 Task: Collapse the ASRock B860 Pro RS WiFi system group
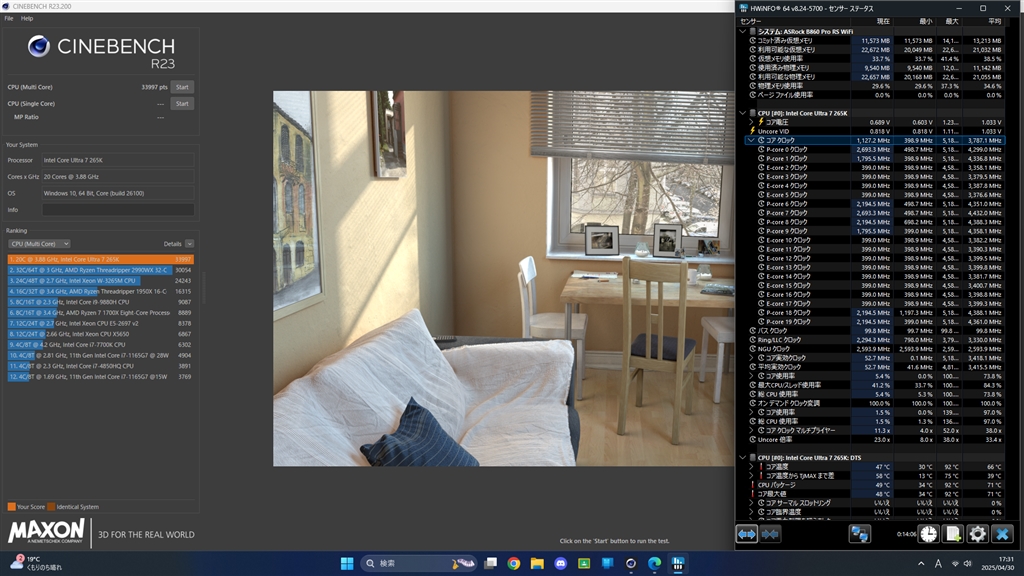click(743, 31)
